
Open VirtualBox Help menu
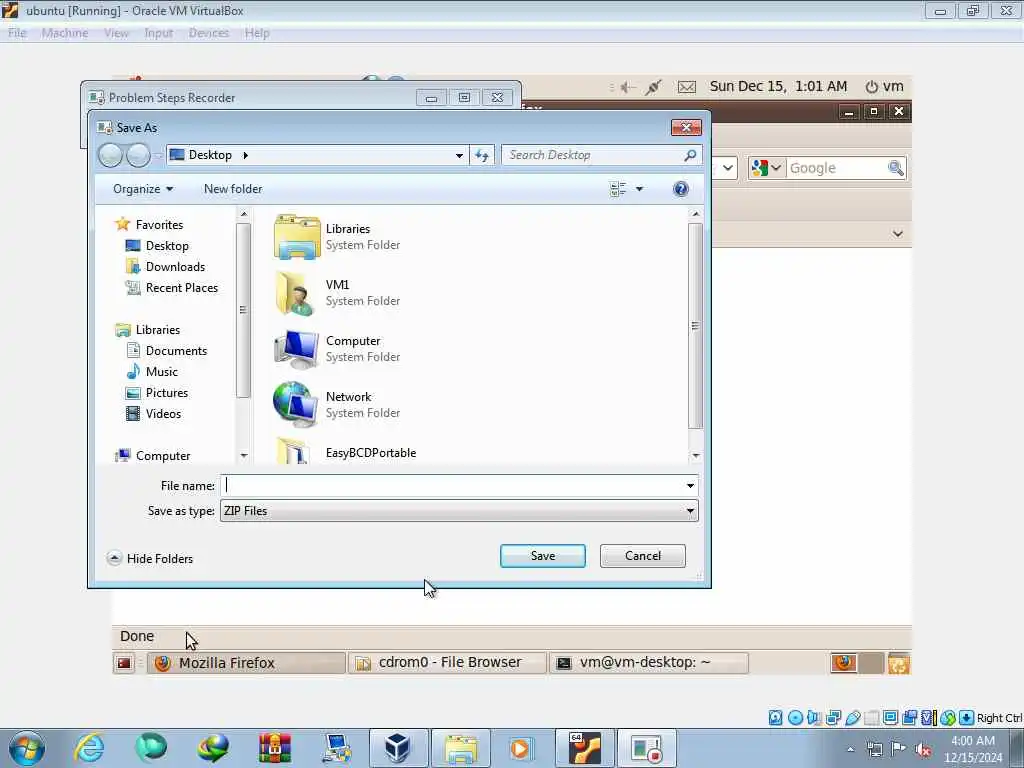(x=257, y=33)
